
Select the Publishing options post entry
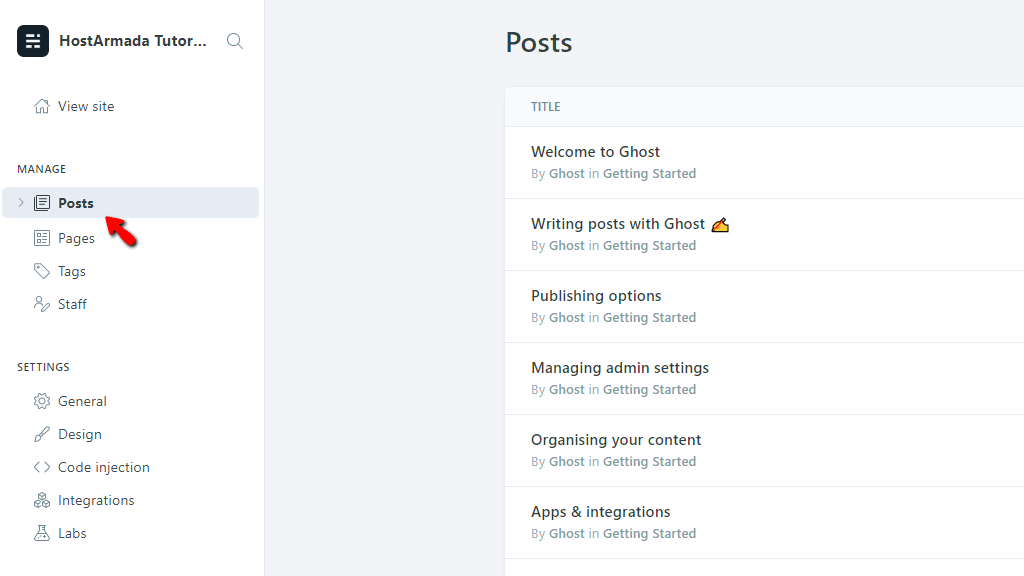point(596,295)
